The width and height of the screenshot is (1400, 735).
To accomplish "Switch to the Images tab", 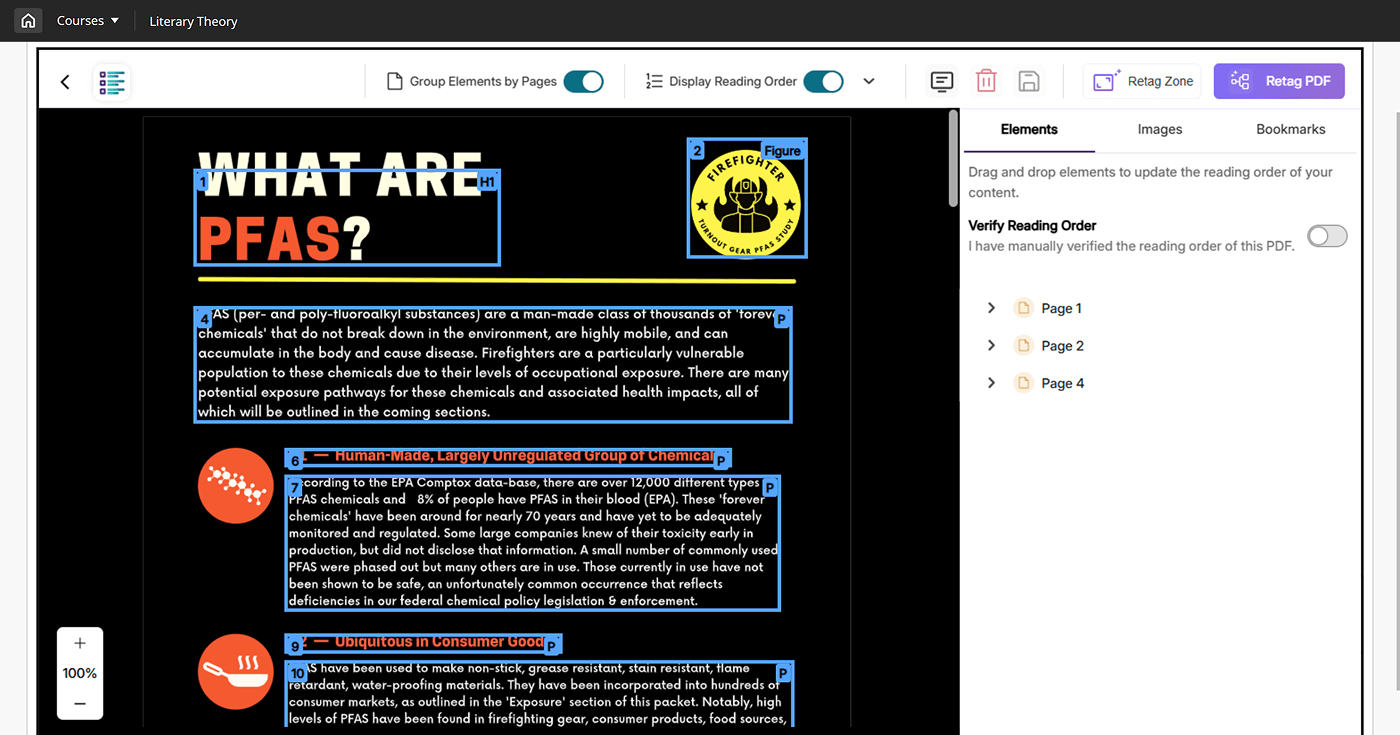I will [1159, 129].
